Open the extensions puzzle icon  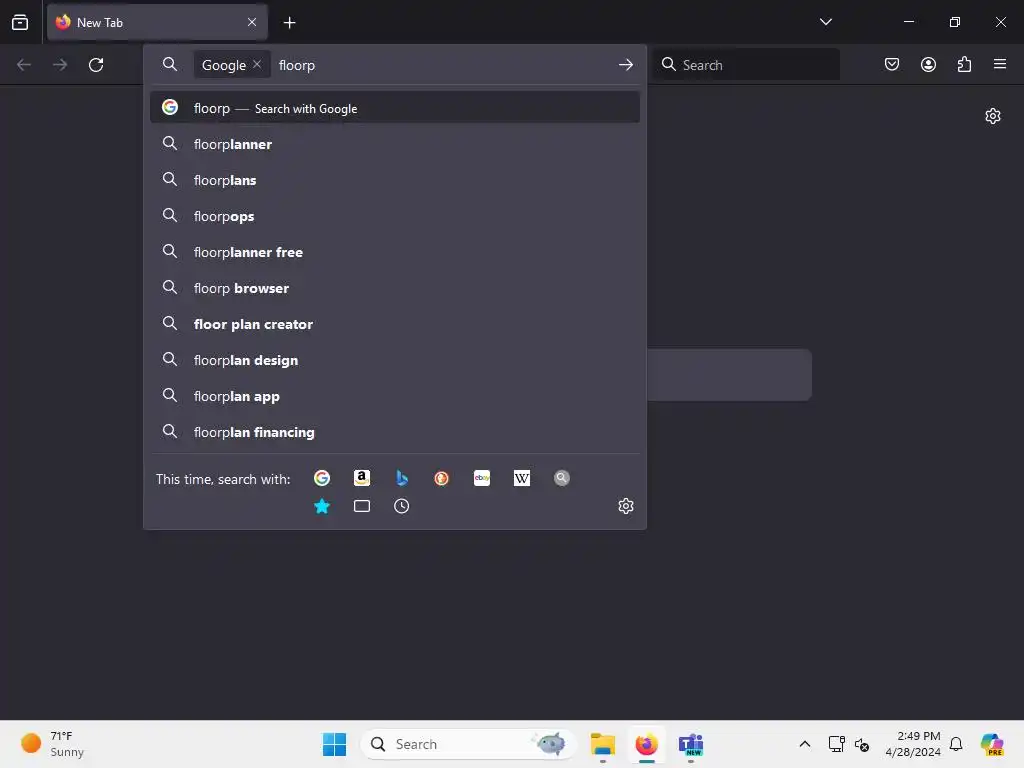964,64
